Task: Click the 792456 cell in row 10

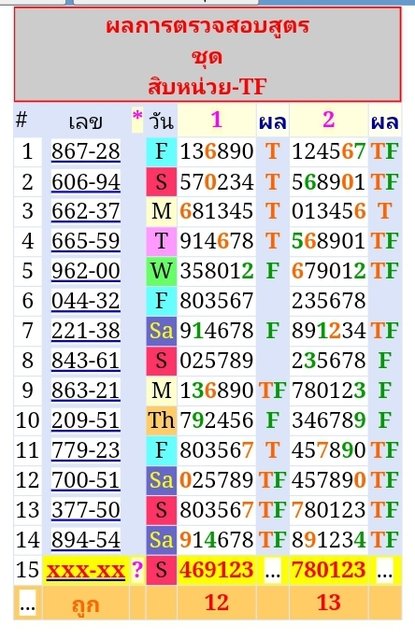Action: click(x=217, y=420)
